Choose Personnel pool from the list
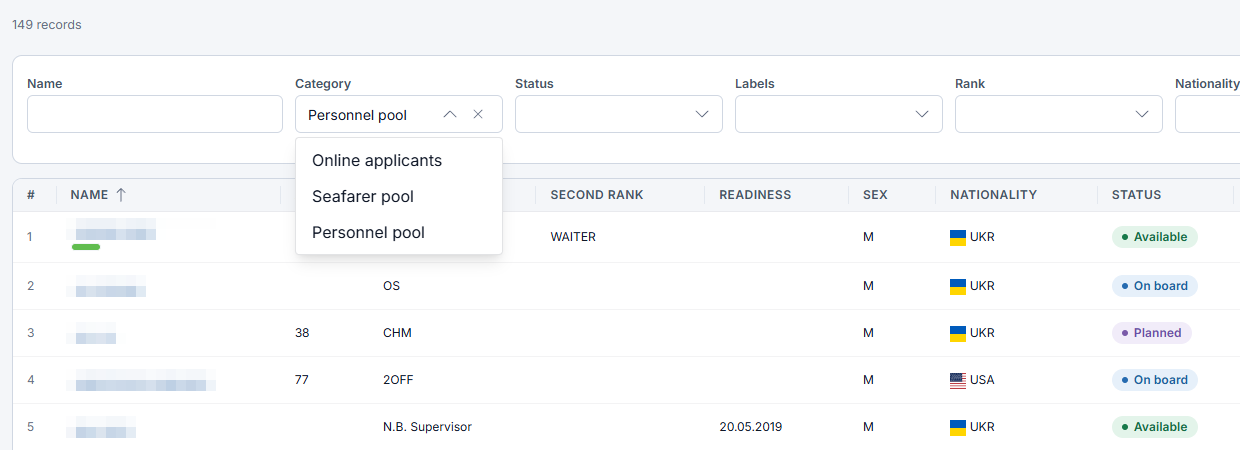 pos(399,232)
